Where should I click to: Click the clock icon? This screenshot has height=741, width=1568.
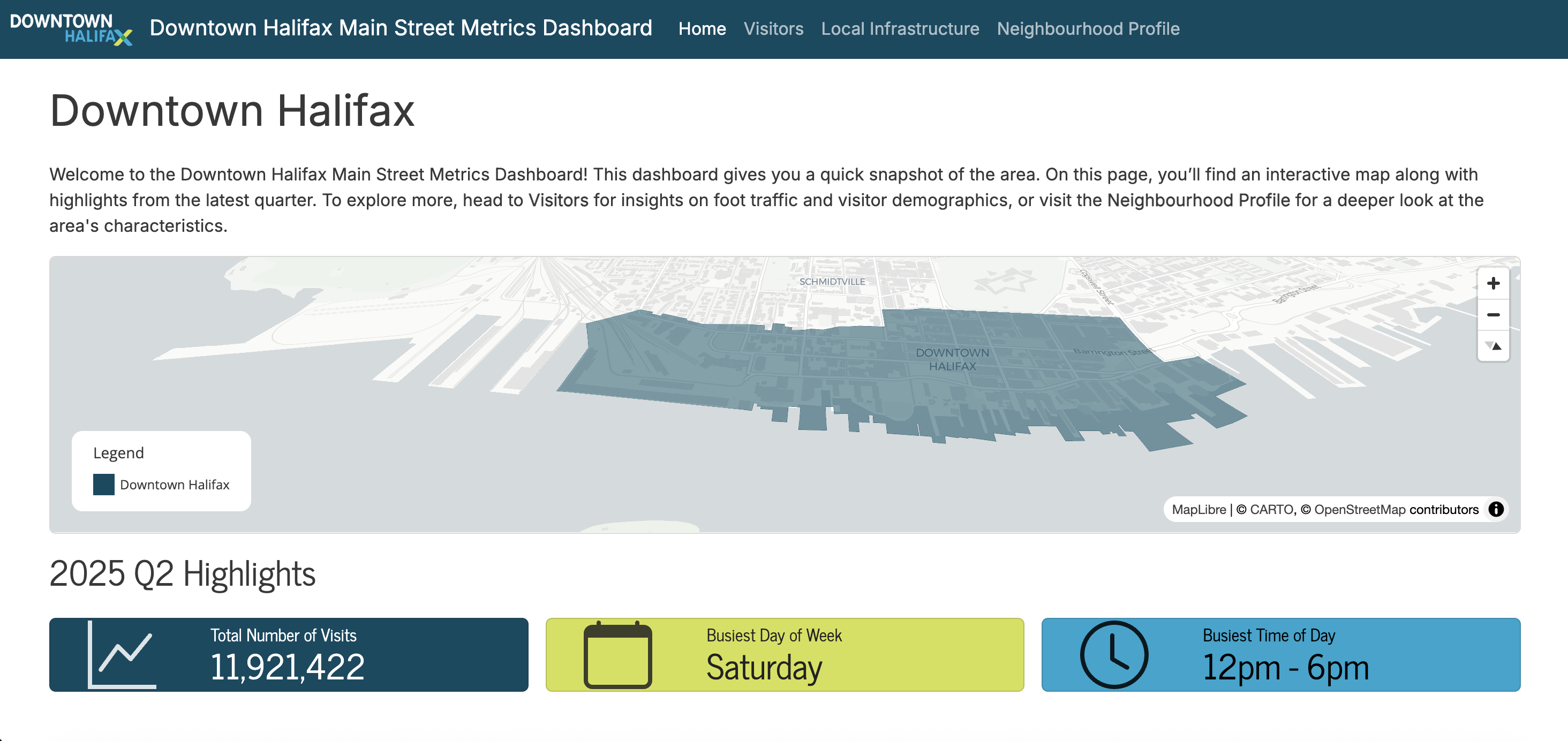tap(1113, 655)
